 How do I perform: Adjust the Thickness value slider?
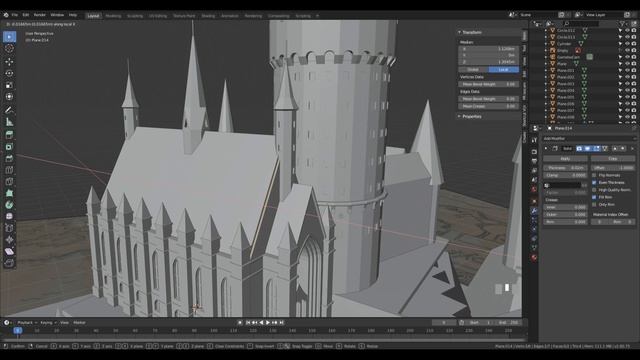click(565, 168)
